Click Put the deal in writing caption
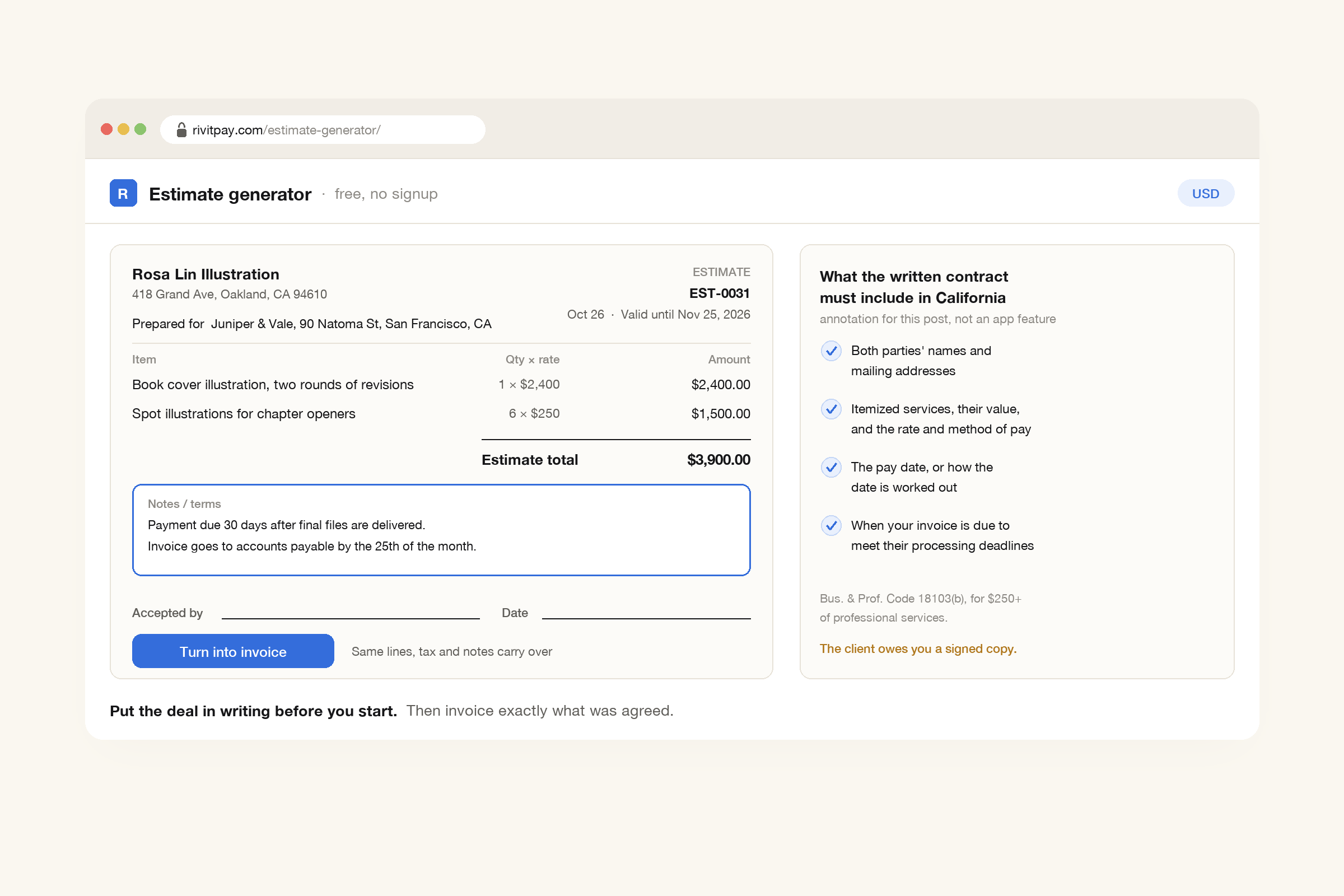Image resolution: width=1344 pixels, height=896 pixels. (x=253, y=711)
